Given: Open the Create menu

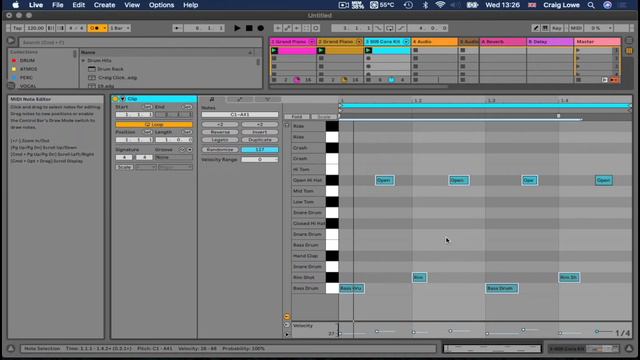Looking at the screenshot, I should pyautogui.click(x=104, y=5).
